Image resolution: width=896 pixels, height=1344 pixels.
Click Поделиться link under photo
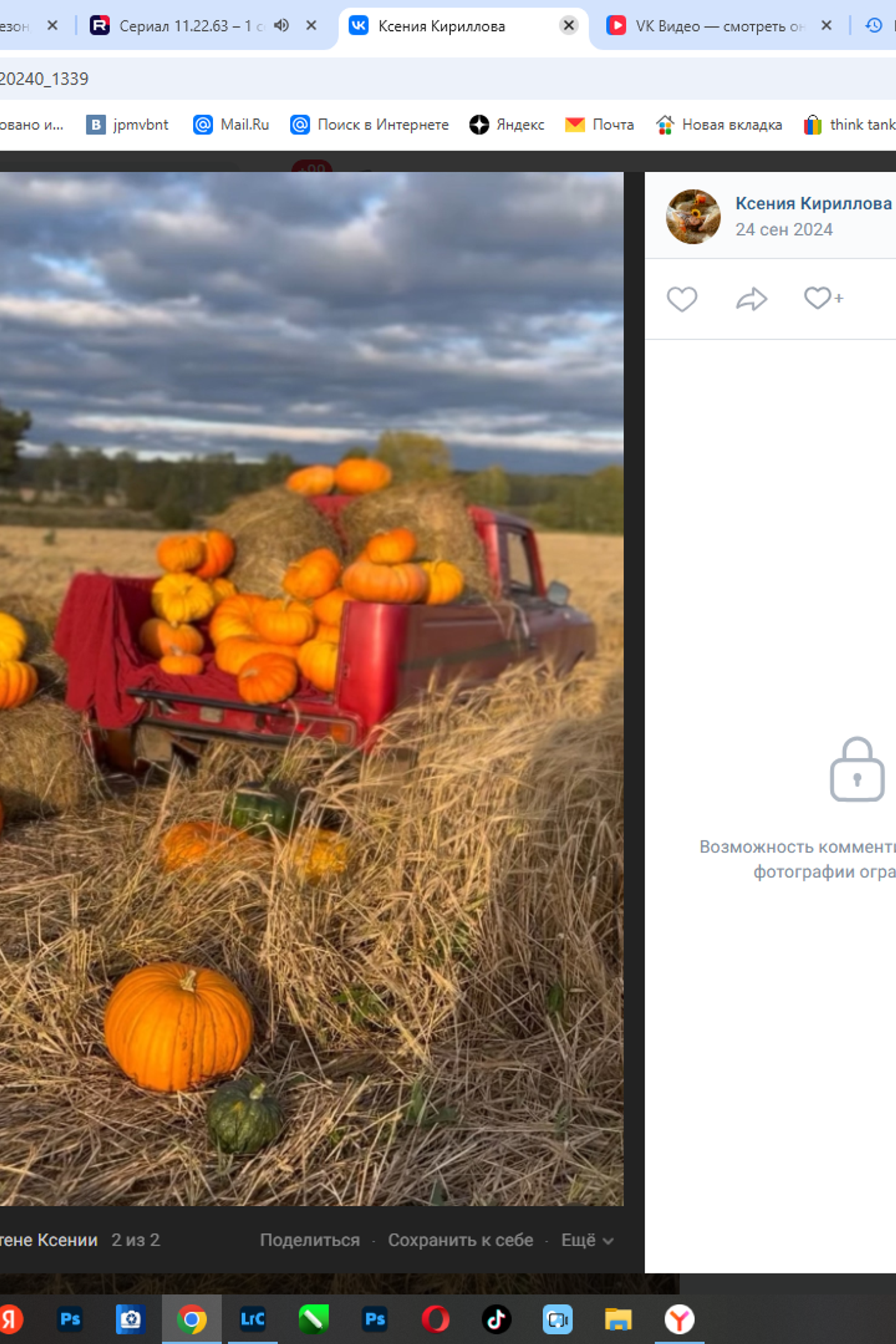point(310,1240)
